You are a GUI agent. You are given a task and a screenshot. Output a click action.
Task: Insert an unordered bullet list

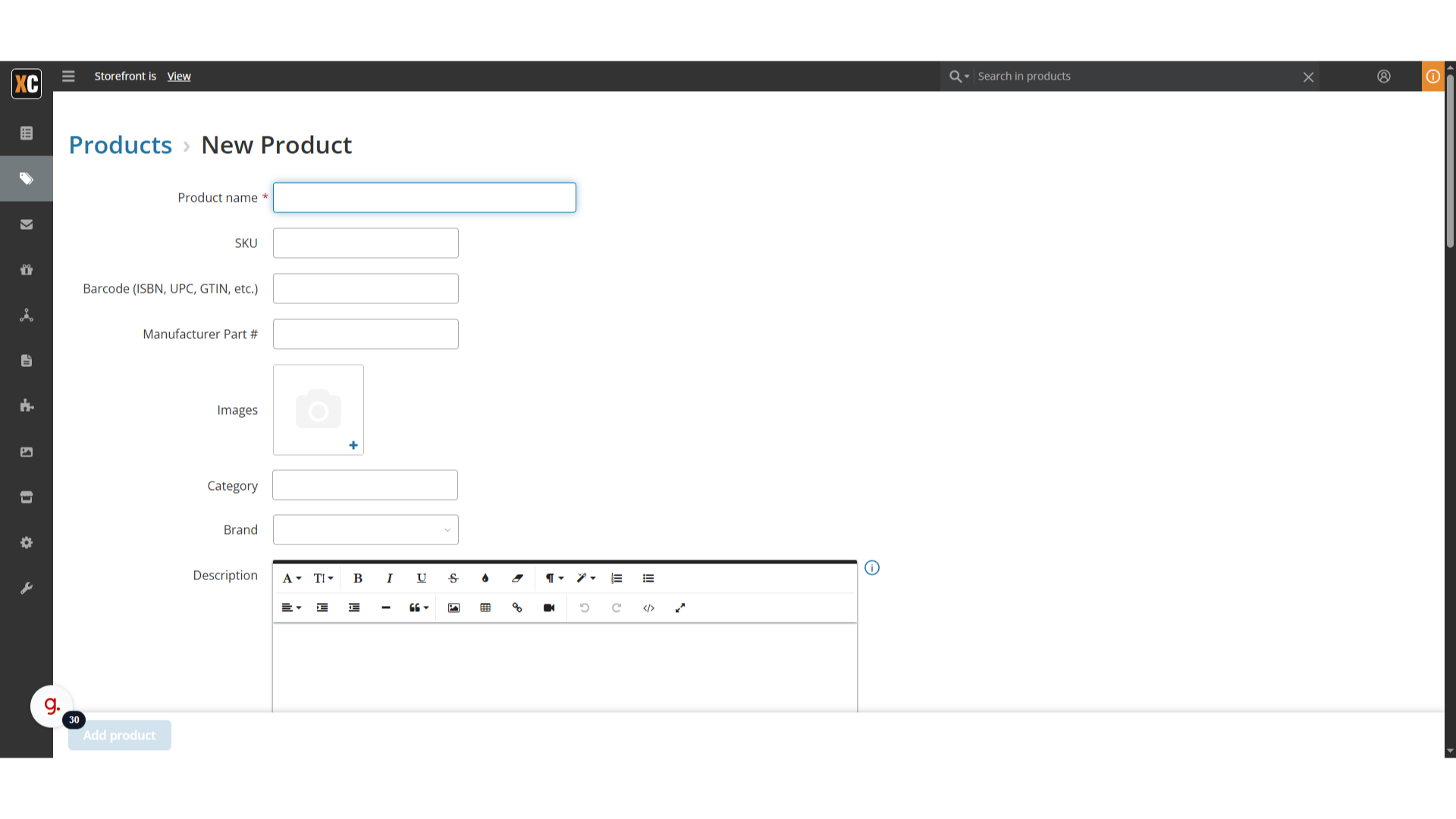[648, 579]
